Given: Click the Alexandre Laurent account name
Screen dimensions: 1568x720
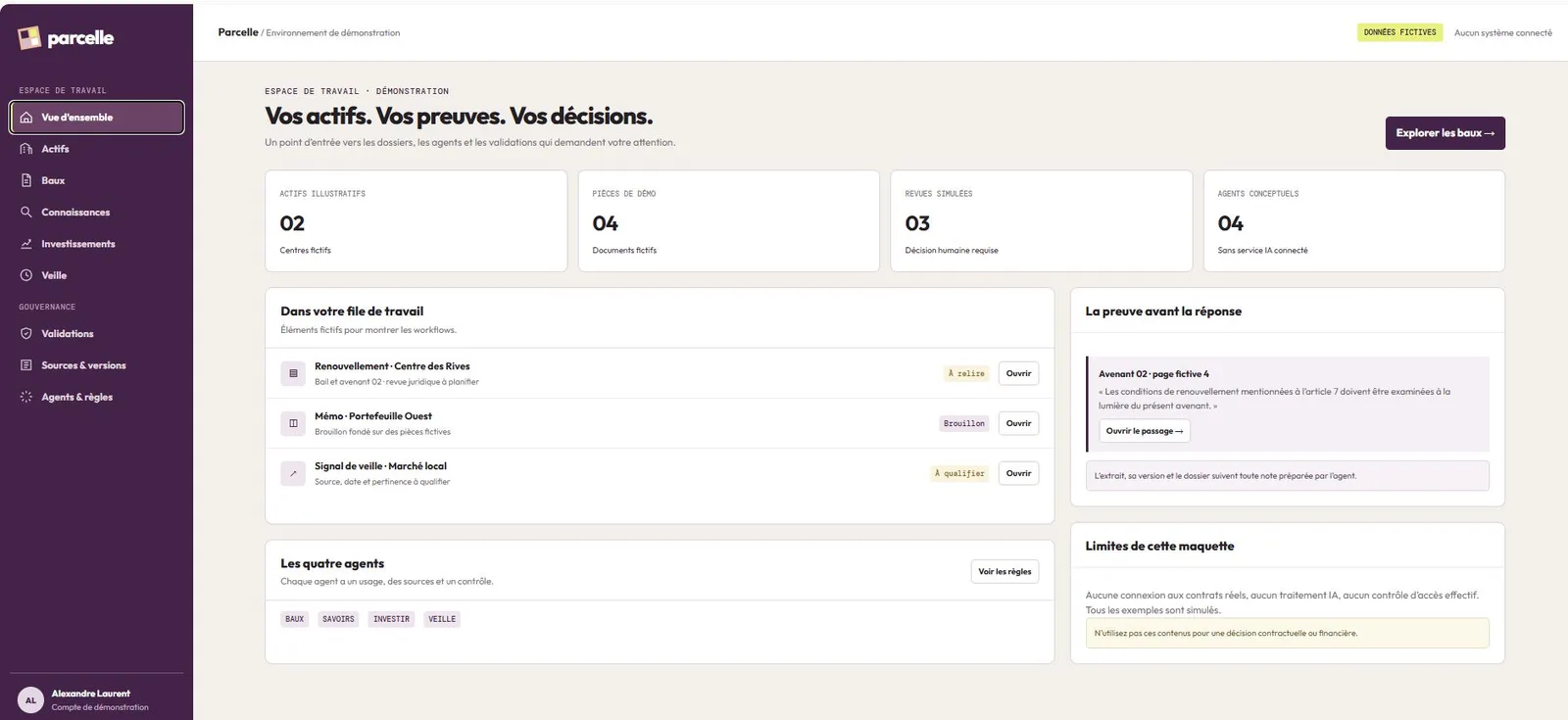Looking at the screenshot, I should click(90, 694).
